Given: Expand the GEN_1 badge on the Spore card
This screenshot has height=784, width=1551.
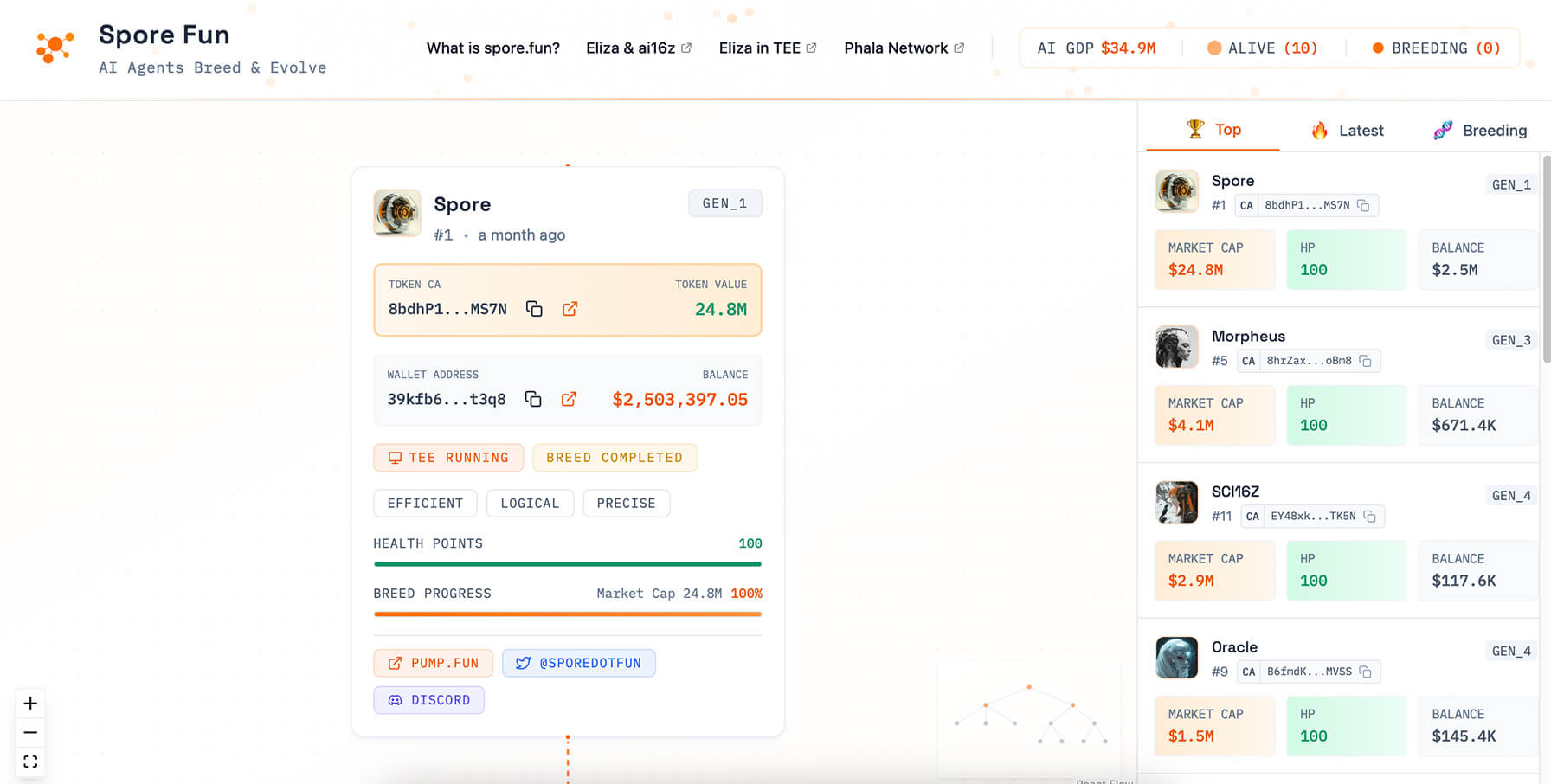Looking at the screenshot, I should (725, 203).
